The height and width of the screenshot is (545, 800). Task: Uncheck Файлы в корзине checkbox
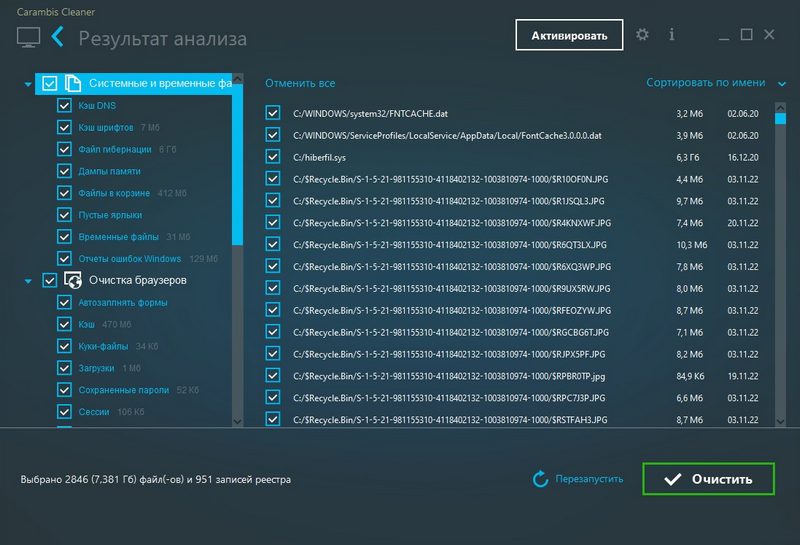click(x=64, y=193)
